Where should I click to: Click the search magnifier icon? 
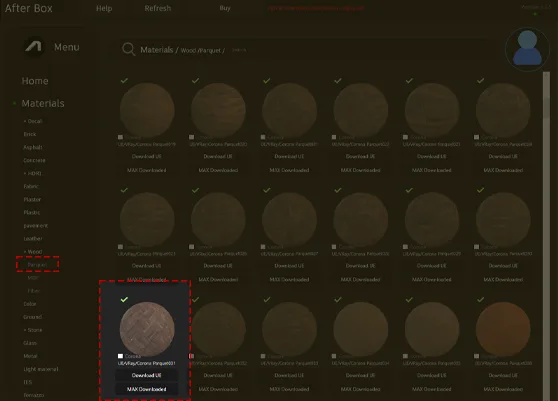128,49
